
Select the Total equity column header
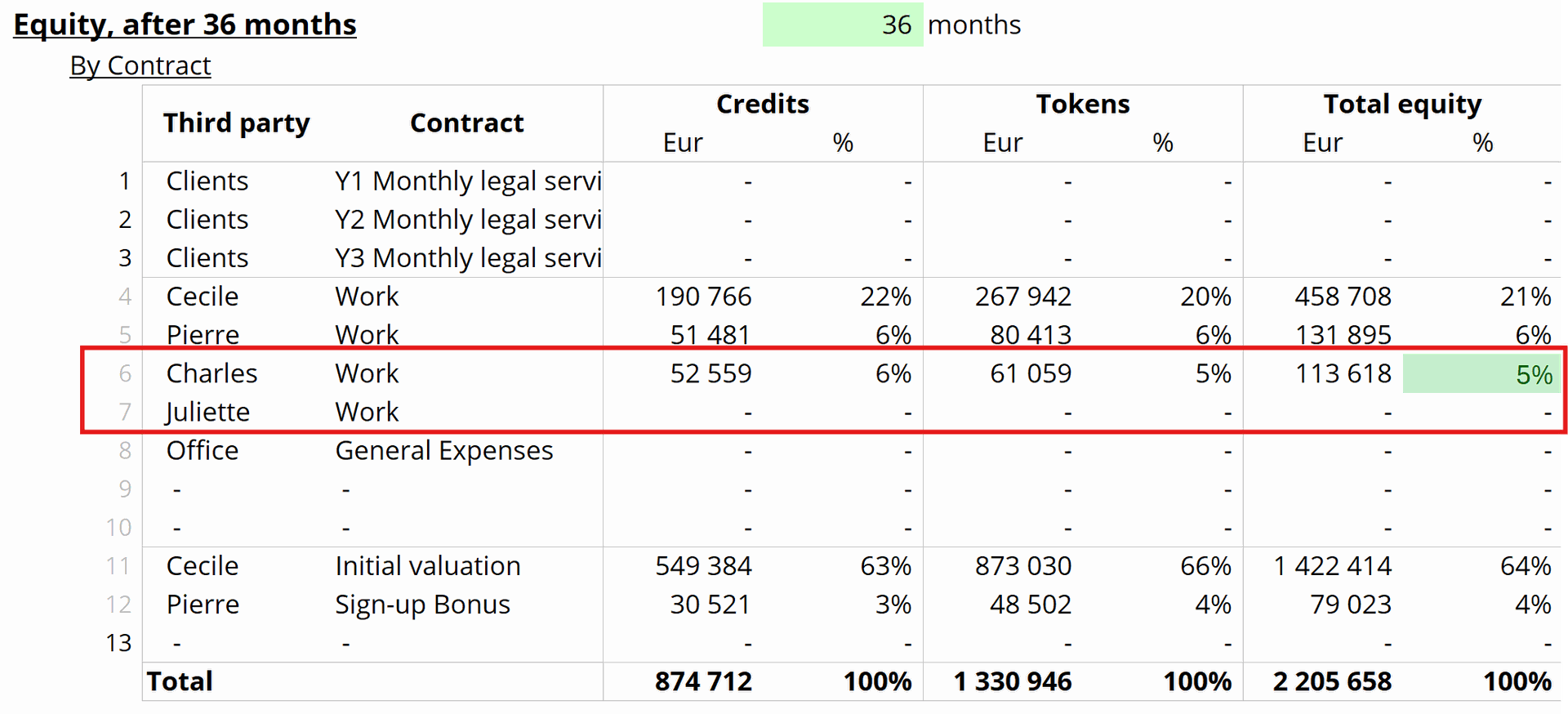pos(1402,104)
